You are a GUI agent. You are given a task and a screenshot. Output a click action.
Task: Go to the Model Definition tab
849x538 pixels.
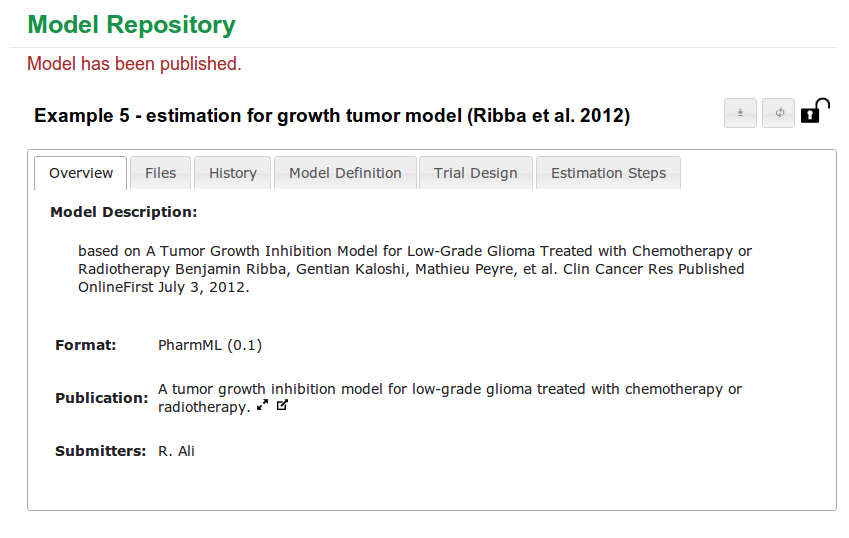coord(345,173)
